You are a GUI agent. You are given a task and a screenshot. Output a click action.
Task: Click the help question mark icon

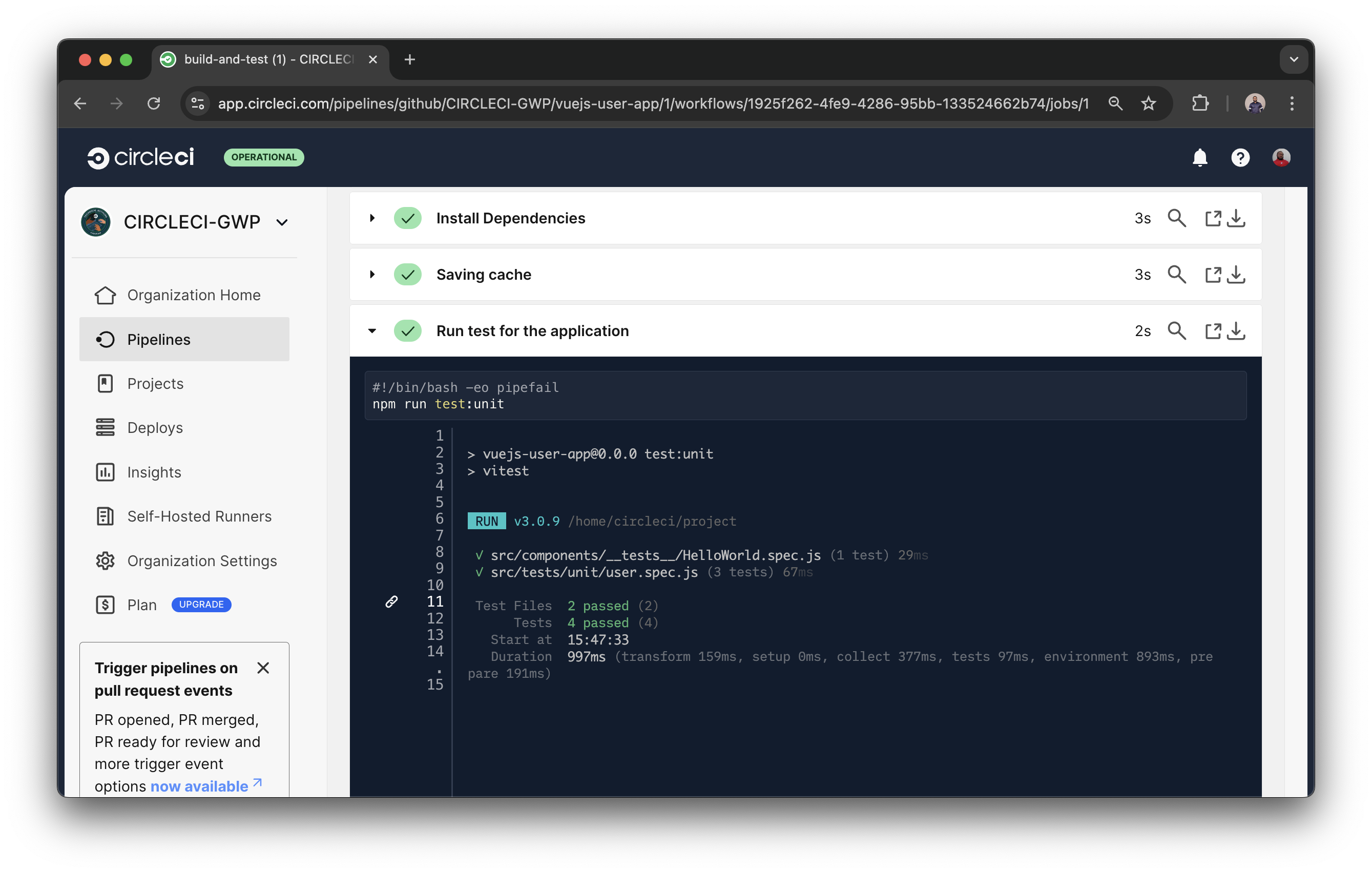tap(1240, 158)
